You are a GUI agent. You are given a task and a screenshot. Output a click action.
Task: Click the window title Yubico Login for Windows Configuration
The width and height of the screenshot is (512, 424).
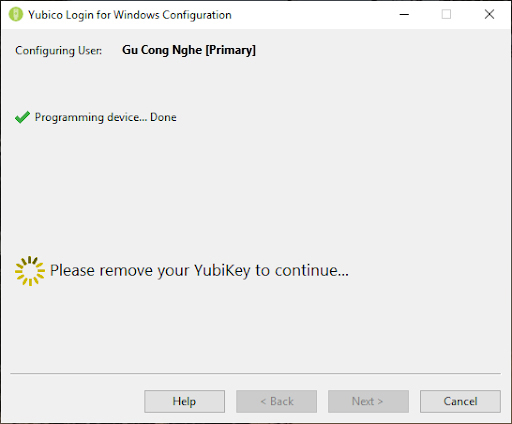click(130, 15)
